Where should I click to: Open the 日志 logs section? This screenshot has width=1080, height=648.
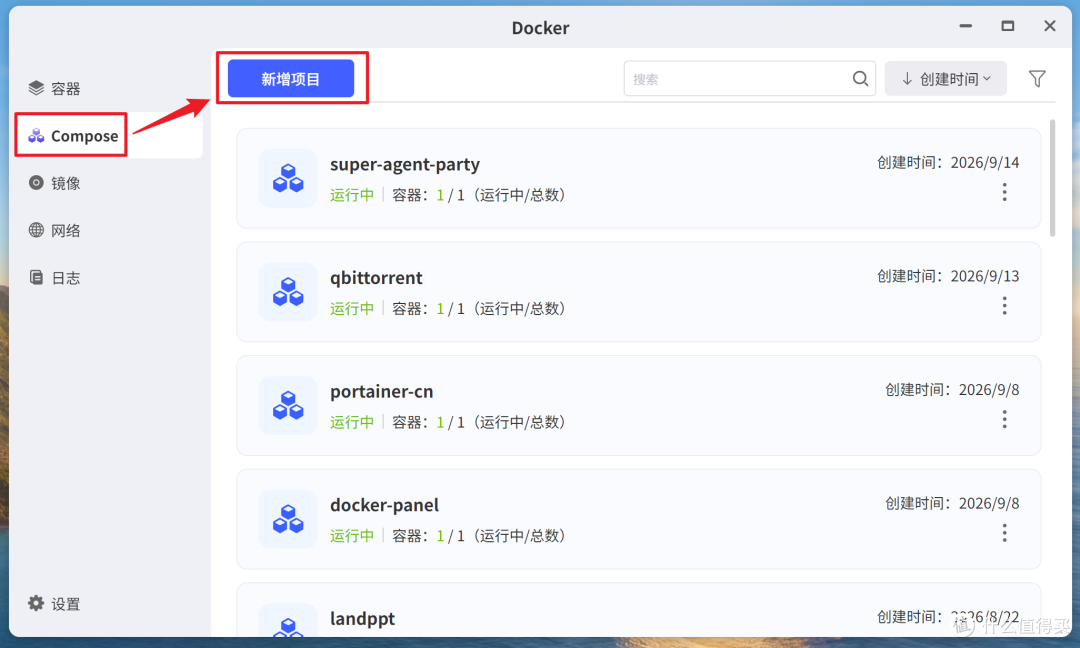pyautogui.click(x=54, y=278)
